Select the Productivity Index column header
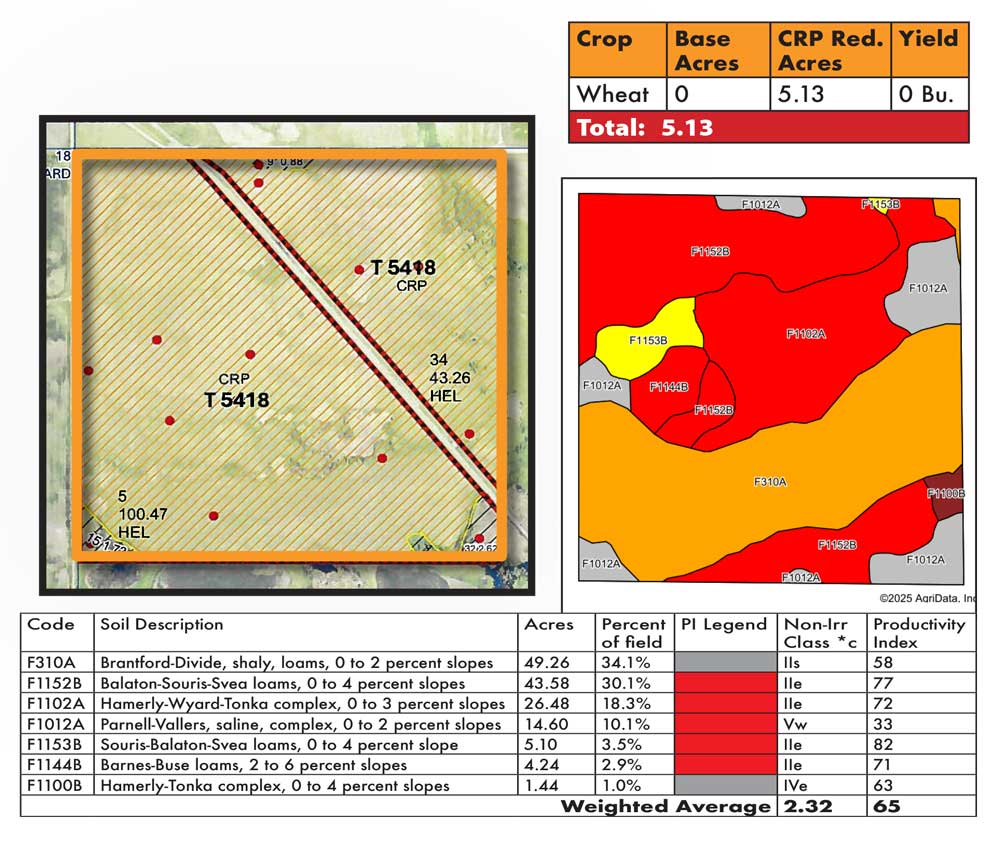Viewport: 1000px width, 842px height. click(x=919, y=633)
